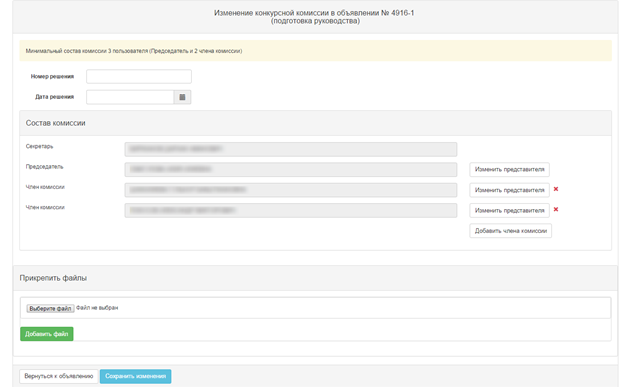Click the Дата решения input field
This screenshot has height=387, width=623.
click(x=130, y=97)
